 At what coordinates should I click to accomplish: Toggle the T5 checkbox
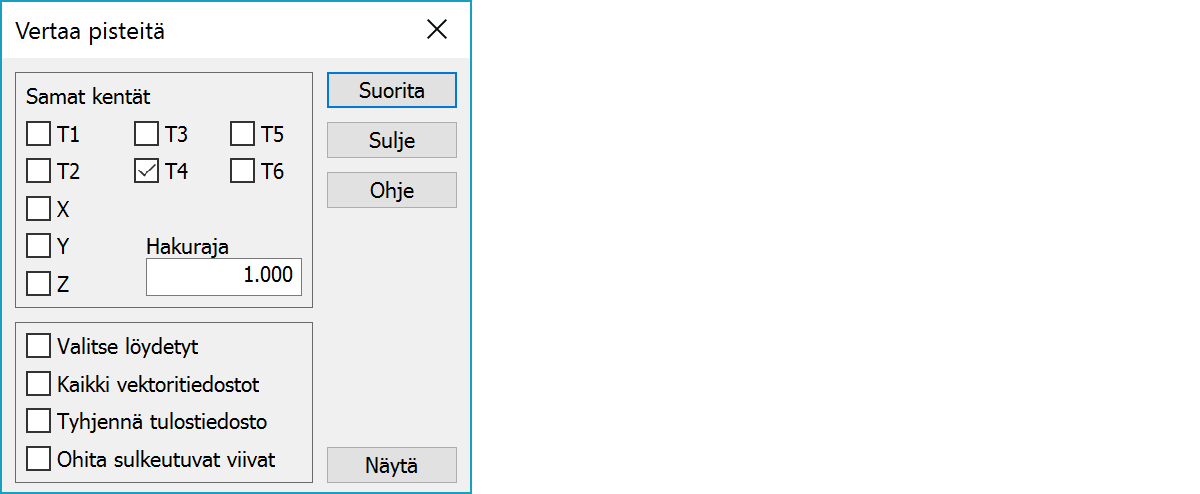click(243, 134)
